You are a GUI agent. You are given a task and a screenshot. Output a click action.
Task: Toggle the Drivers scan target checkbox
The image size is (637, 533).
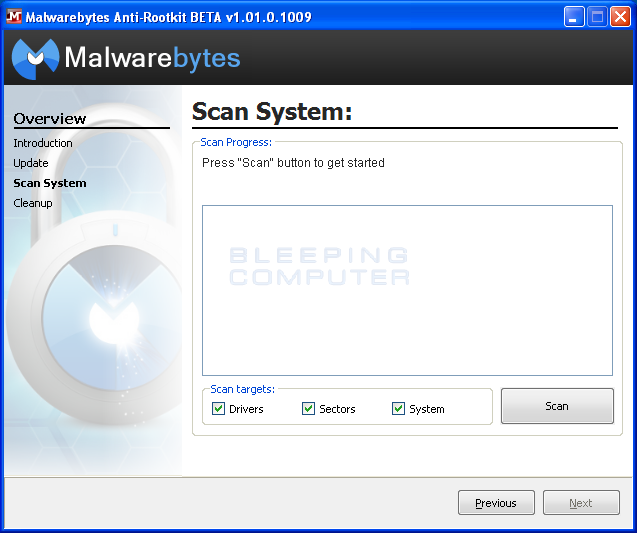218,408
